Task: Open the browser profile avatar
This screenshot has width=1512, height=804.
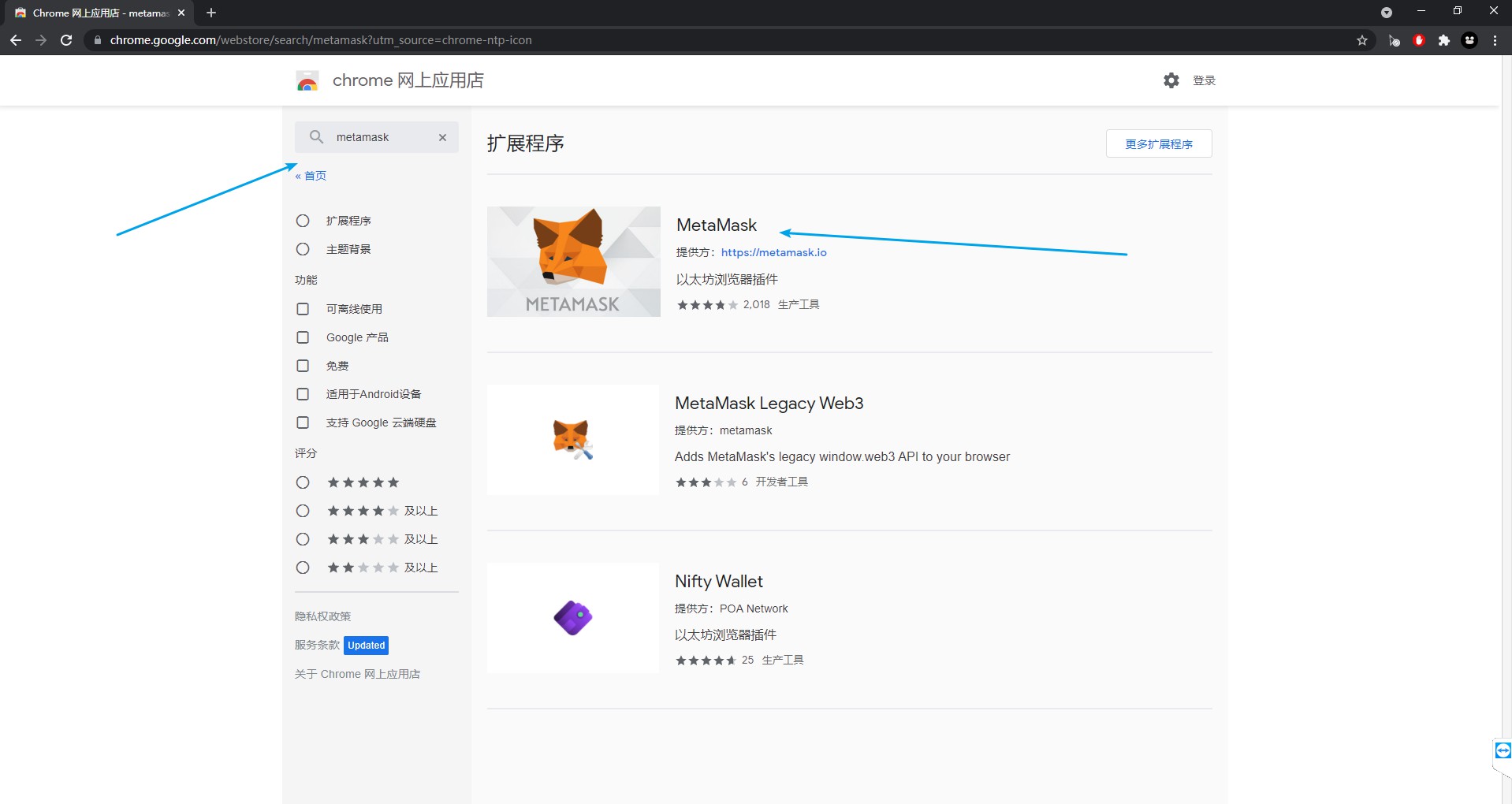Action: pos(1469,40)
